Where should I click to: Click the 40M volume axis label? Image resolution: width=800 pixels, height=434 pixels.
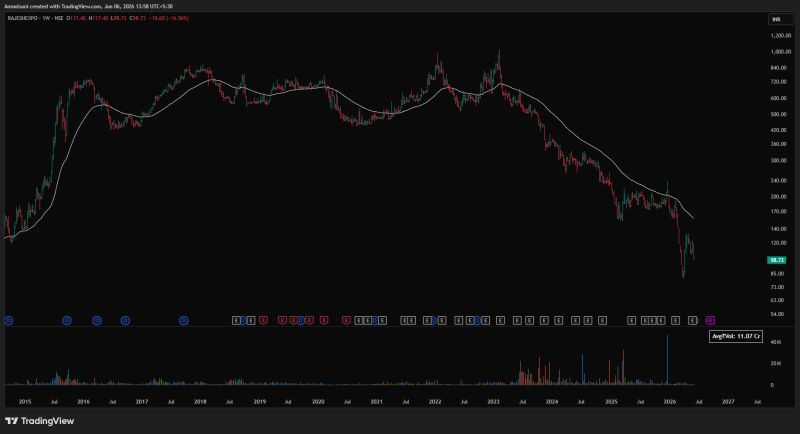776,342
